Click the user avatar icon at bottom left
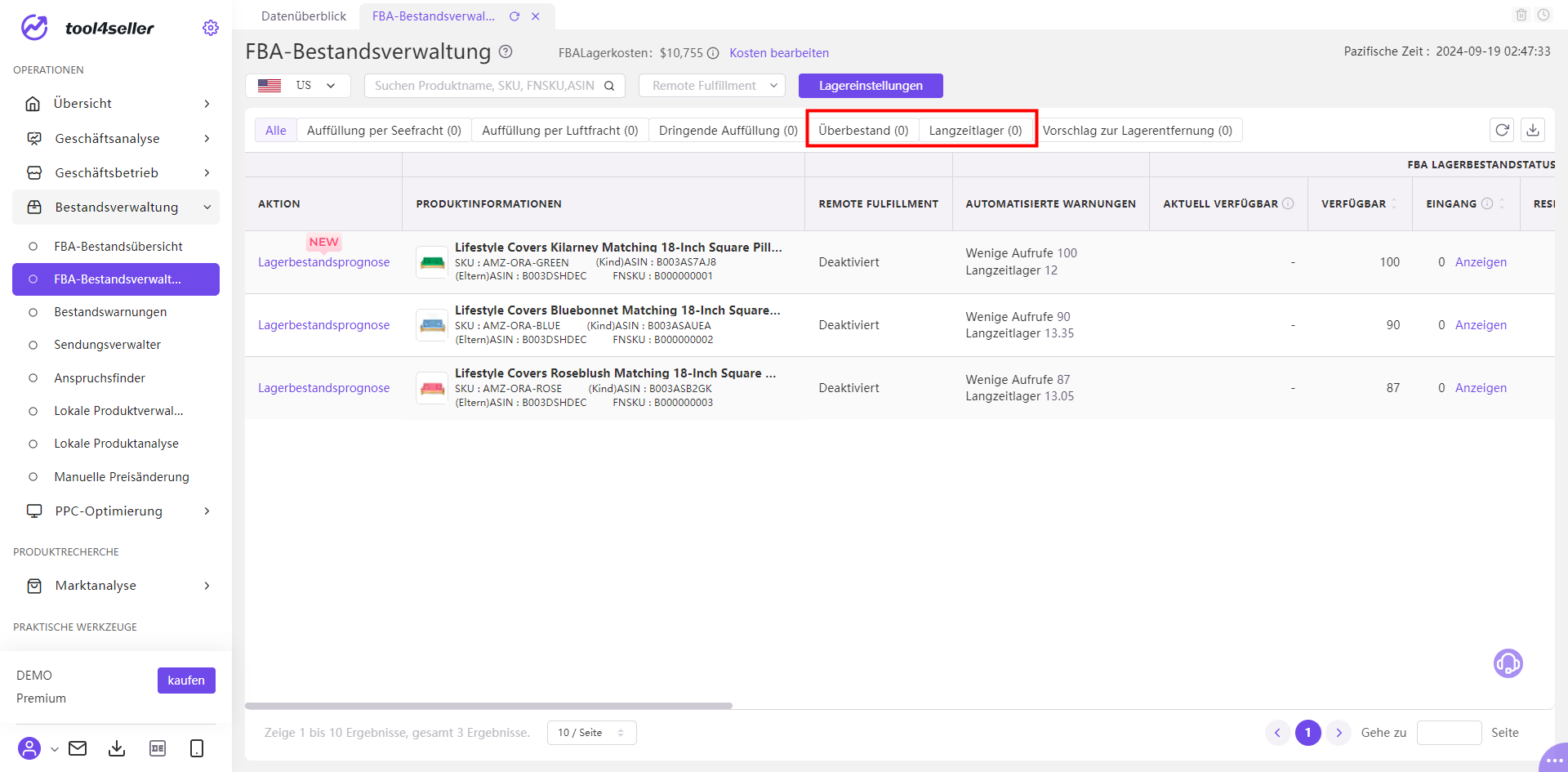1568x772 pixels. (x=29, y=748)
